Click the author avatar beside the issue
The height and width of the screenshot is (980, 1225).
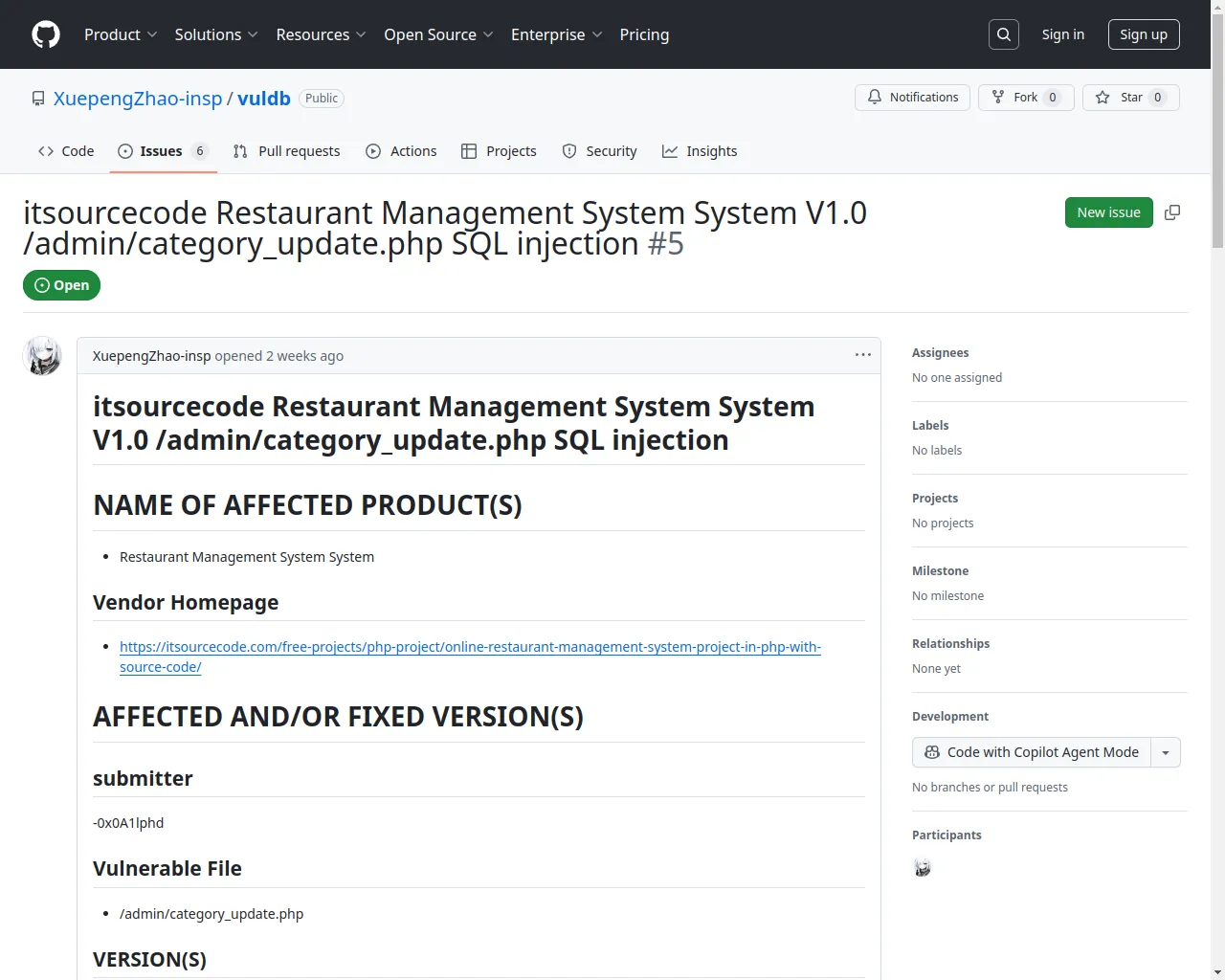[x=42, y=356]
